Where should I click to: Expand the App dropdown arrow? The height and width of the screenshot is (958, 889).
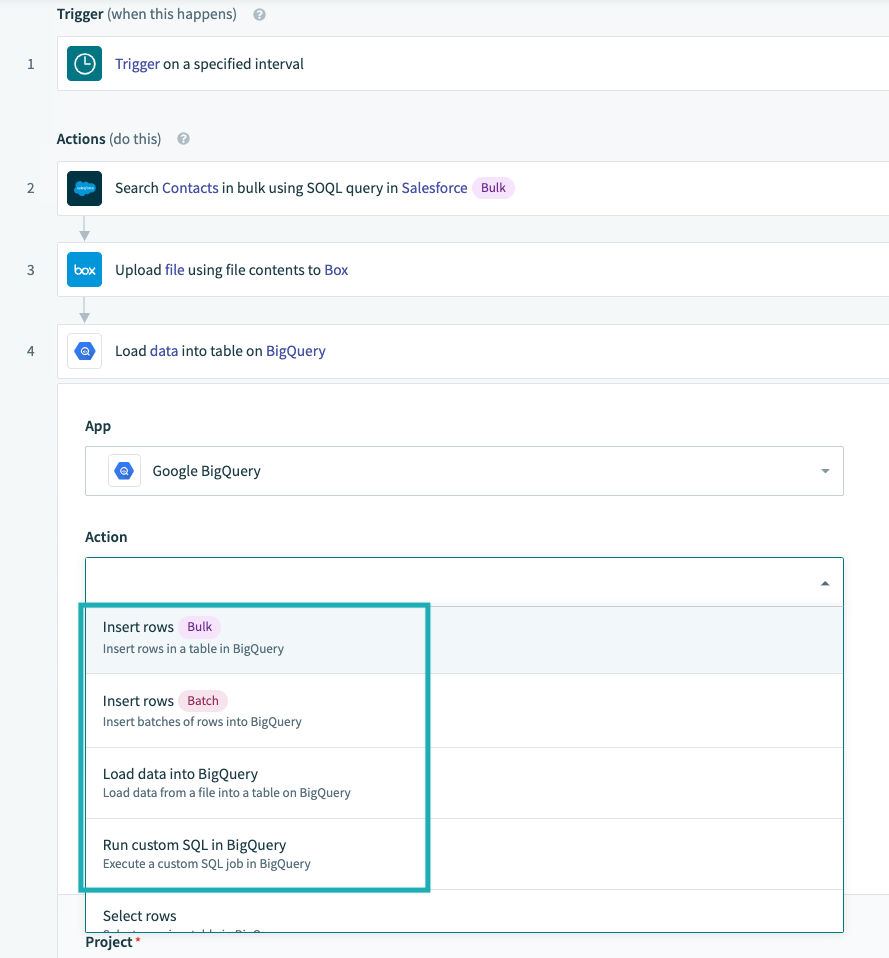click(825, 471)
